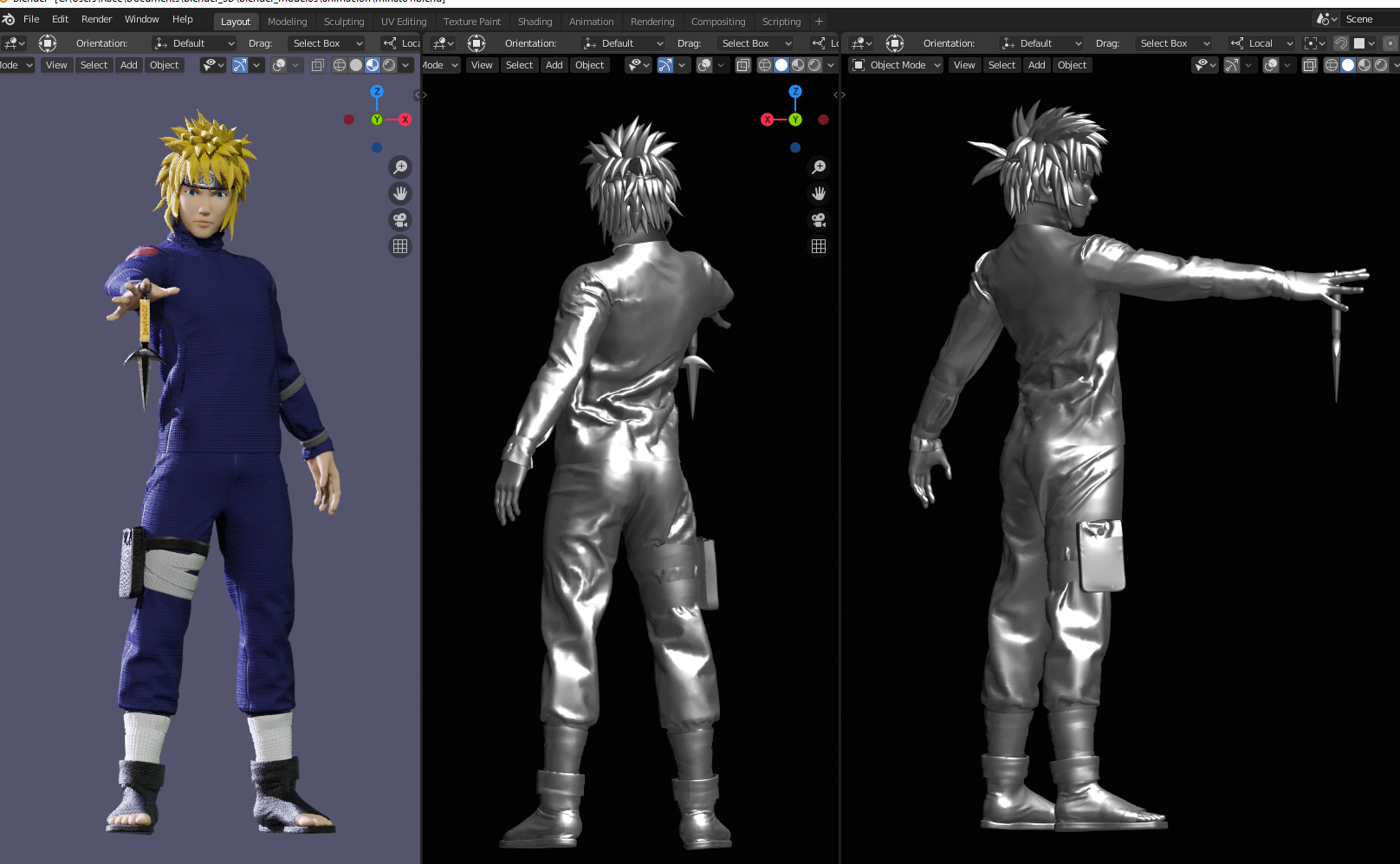Click the Z axis on left viewport gizmo
This screenshot has width=1400, height=864.
pos(377,91)
